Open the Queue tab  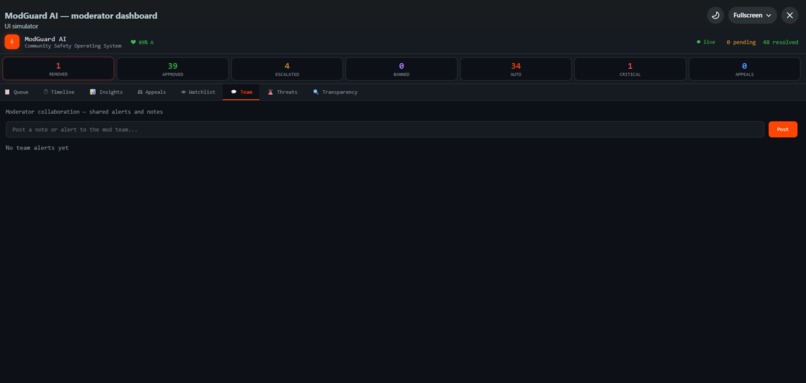pos(16,92)
